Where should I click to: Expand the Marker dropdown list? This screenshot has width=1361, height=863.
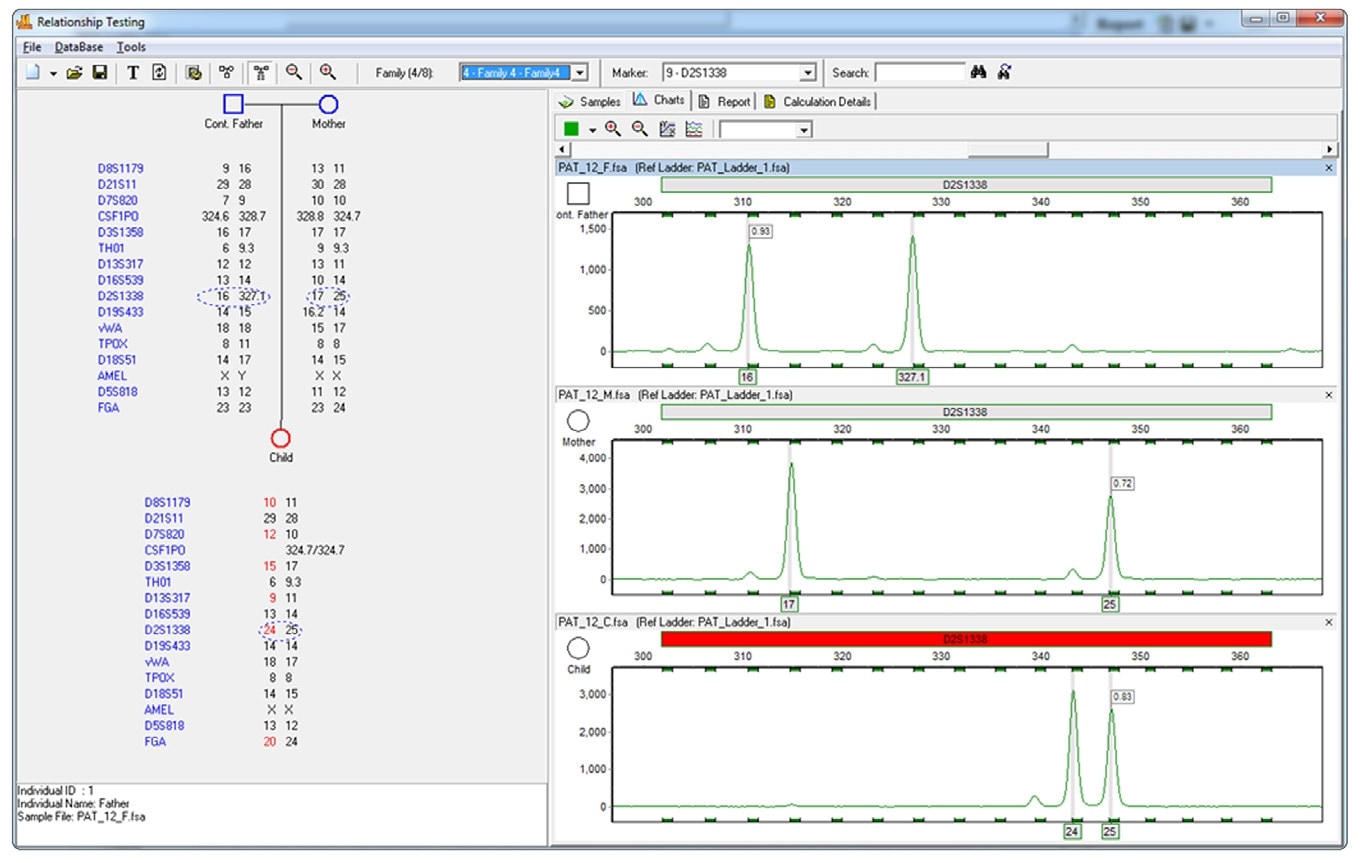[x=808, y=73]
